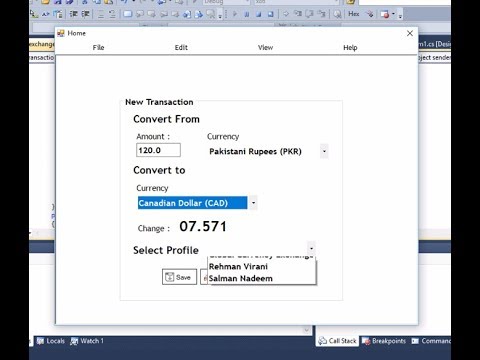
Task: Click Step Into icon in debug toolbar
Action: [x=298, y=14]
